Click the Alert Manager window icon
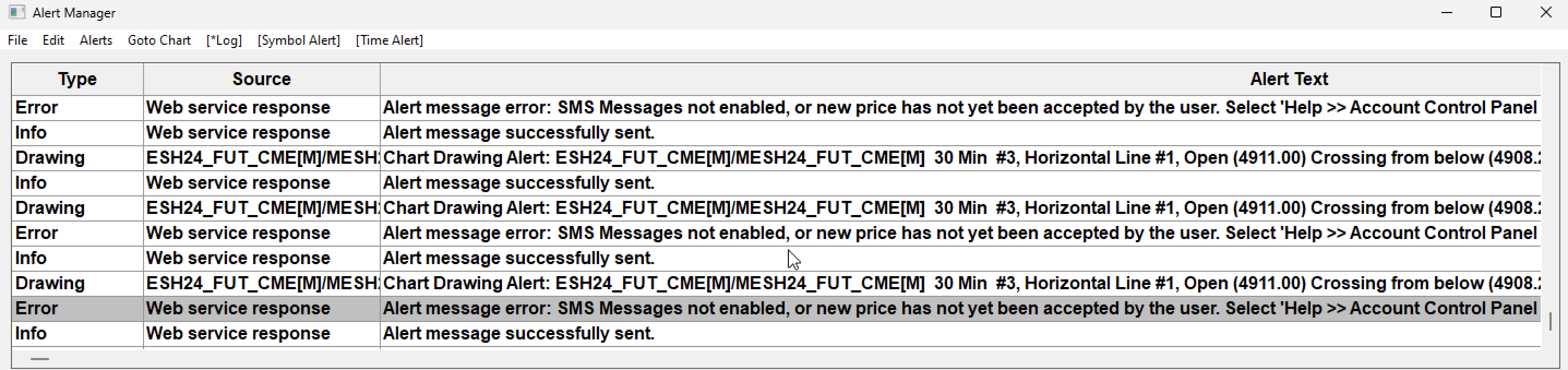This screenshot has width=1568, height=370. point(16,12)
